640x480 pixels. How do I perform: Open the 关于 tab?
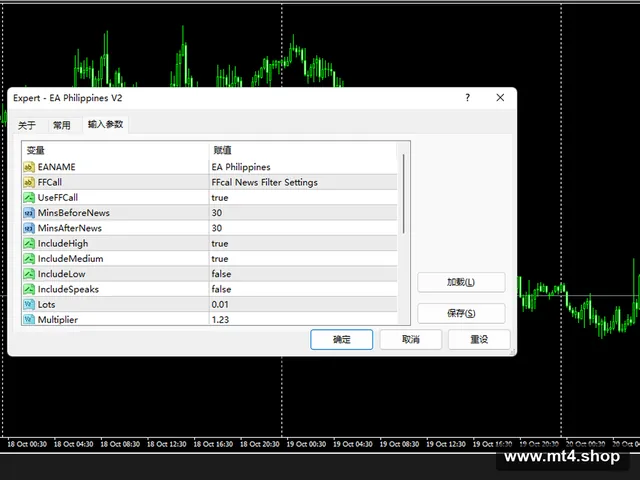27,125
